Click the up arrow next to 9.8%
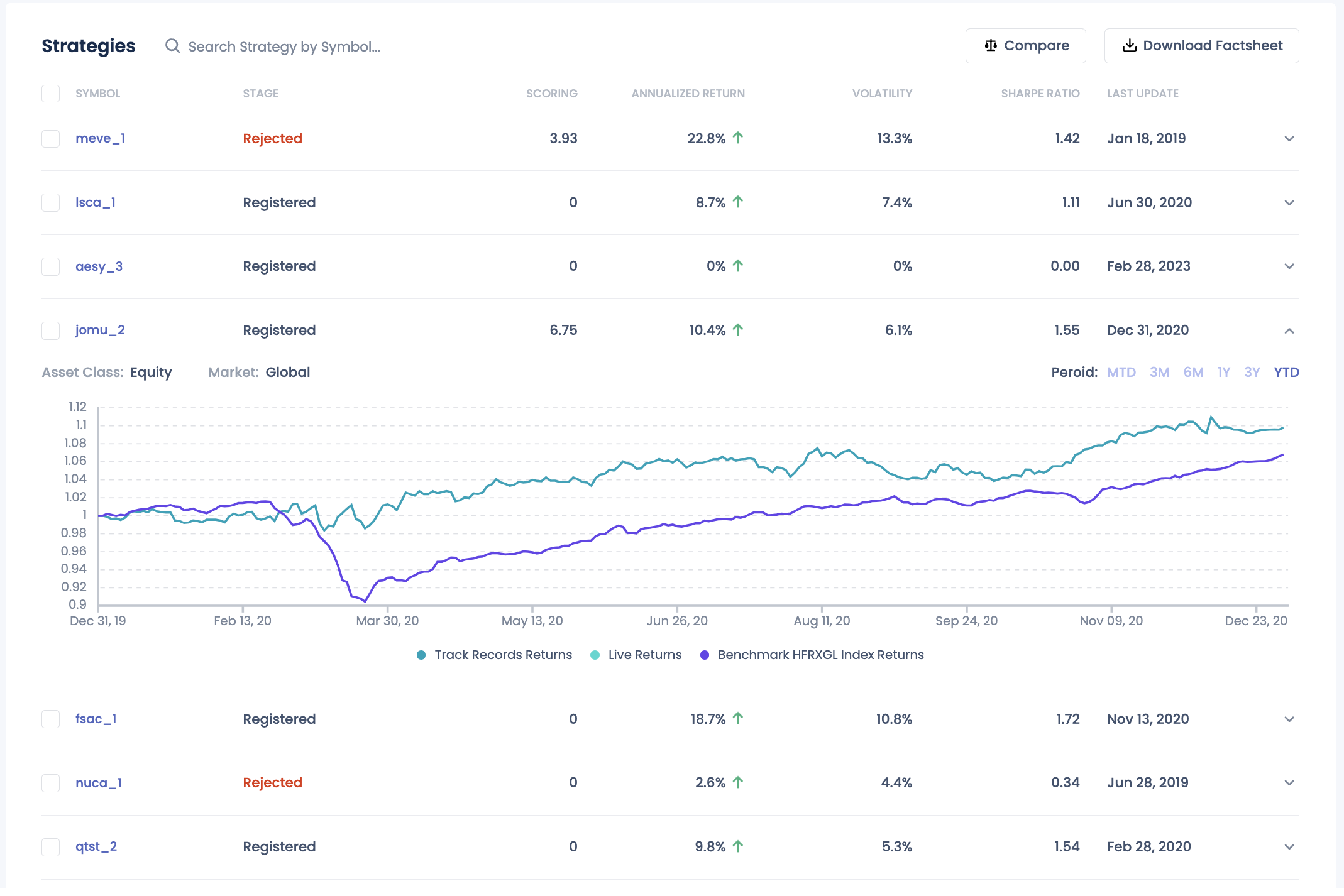This screenshot has width=1344, height=896. coord(738,846)
